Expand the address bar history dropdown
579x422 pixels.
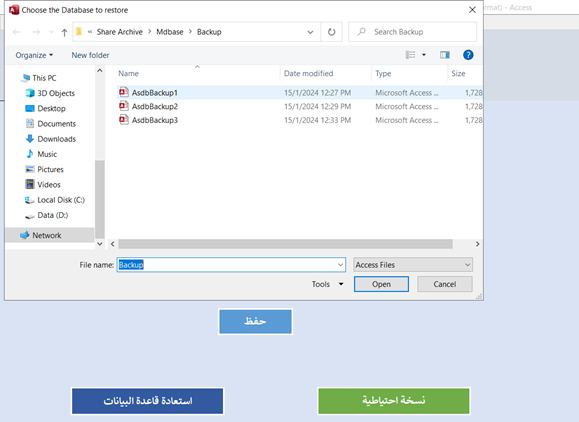310,32
